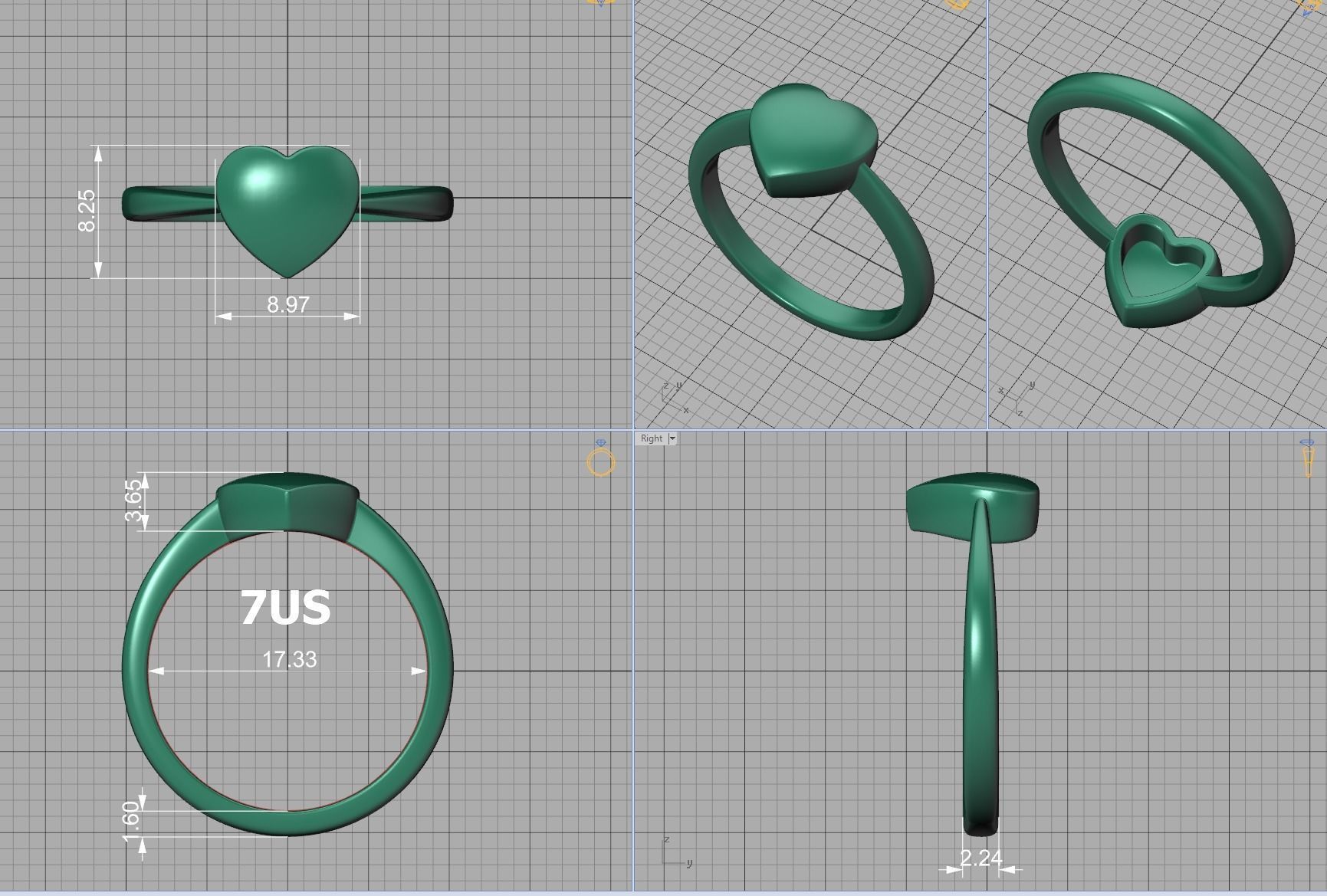Viewport: 1327px width, 896px height.
Task: Click the Right viewport title label
Action: click(x=652, y=438)
